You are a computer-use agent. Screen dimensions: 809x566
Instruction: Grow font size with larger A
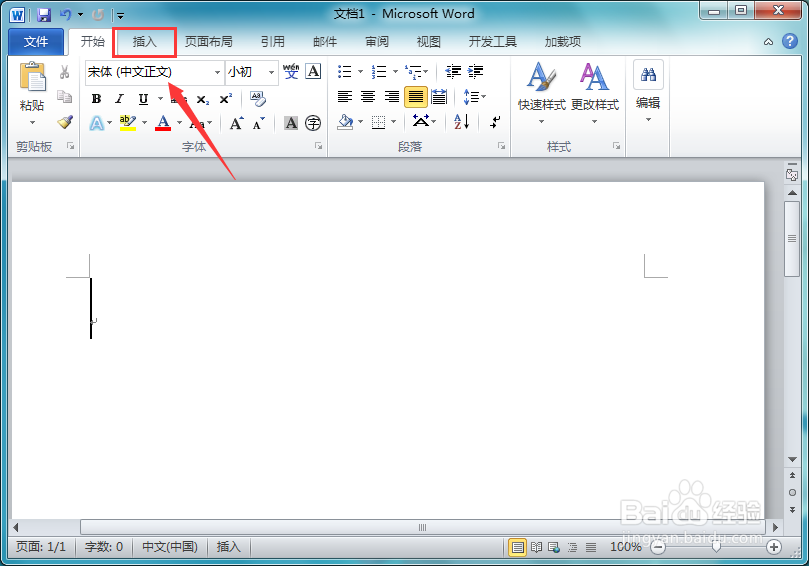pyautogui.click(x=236, y=123)
